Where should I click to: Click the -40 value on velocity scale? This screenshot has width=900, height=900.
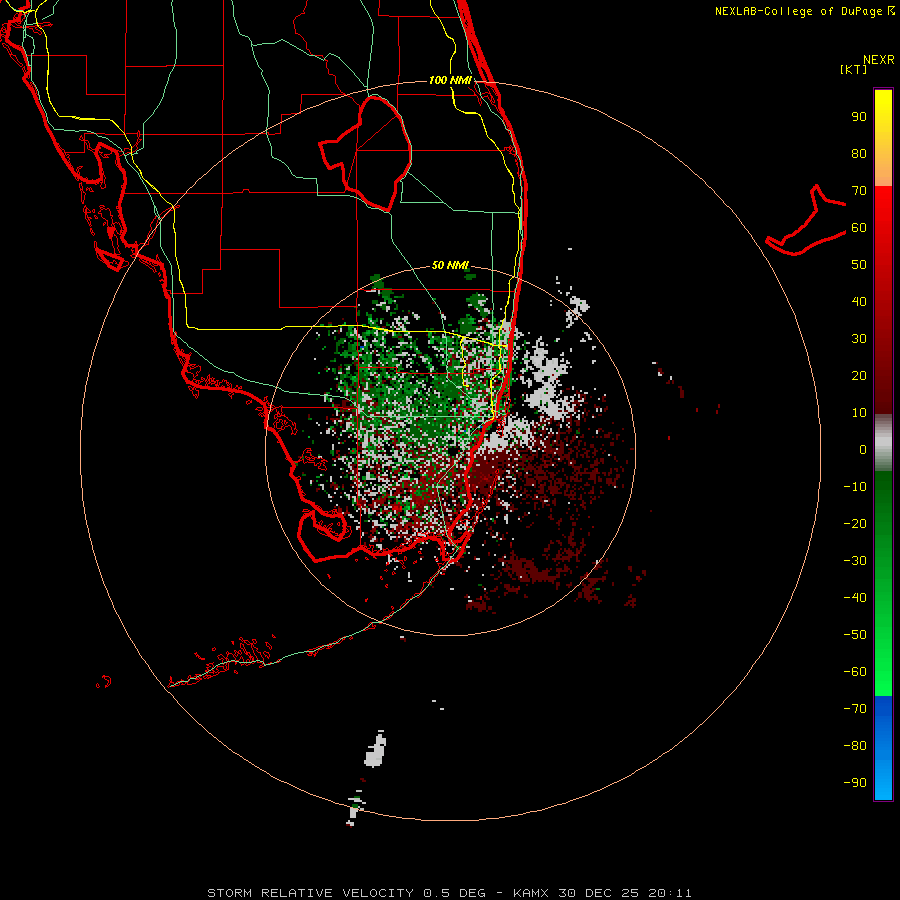(x=855, y=598)
